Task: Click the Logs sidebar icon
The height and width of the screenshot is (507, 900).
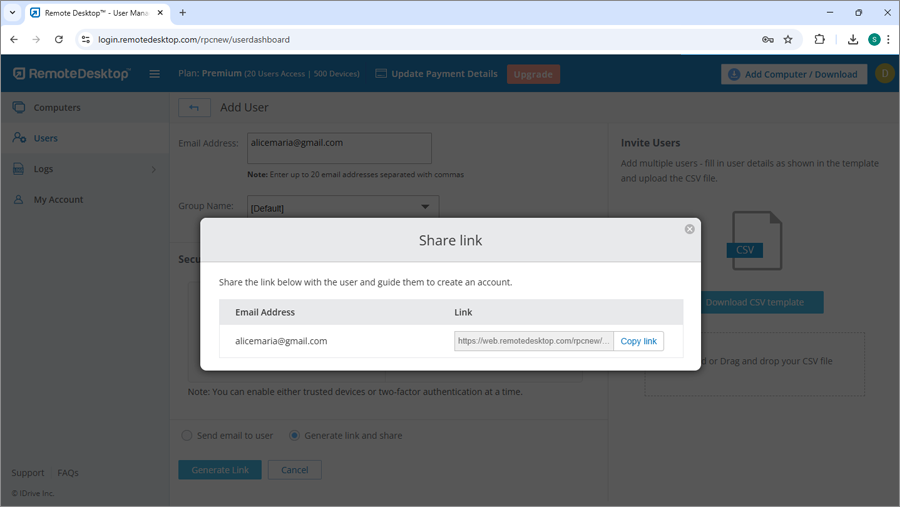Action: pyautogui.click(x=18, y=169)
